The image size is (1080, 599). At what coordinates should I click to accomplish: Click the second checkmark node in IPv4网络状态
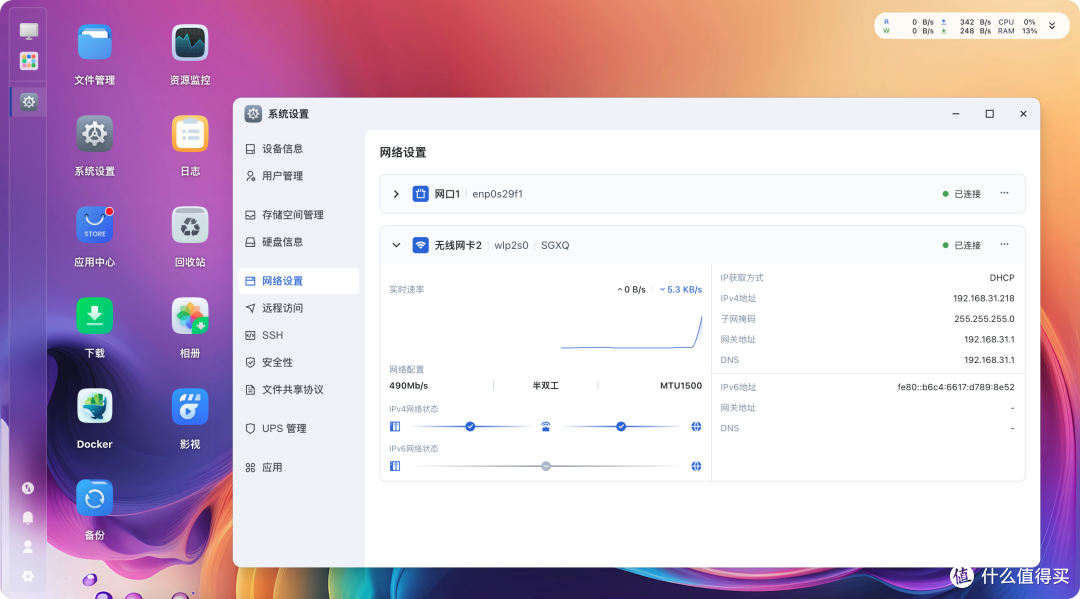[621, 427]
